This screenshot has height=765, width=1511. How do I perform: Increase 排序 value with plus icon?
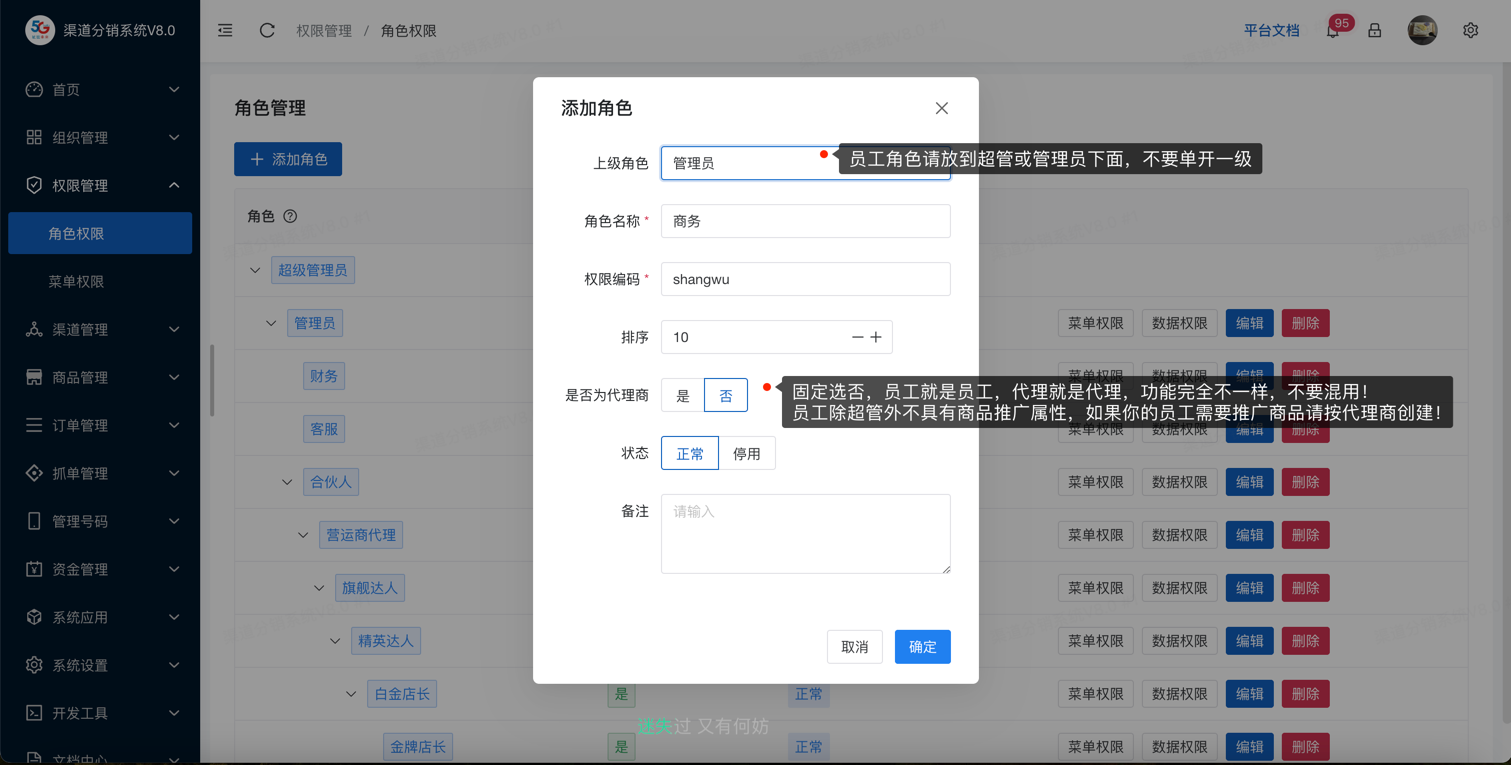click(876, 338)
